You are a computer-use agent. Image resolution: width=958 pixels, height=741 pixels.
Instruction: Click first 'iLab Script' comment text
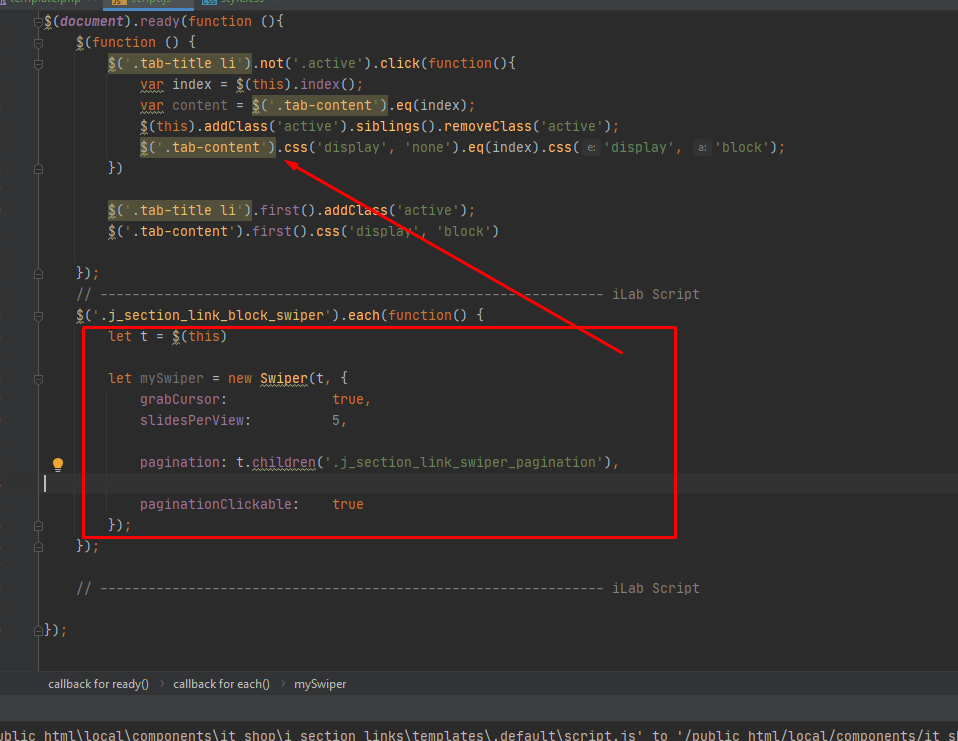point(656,294)
